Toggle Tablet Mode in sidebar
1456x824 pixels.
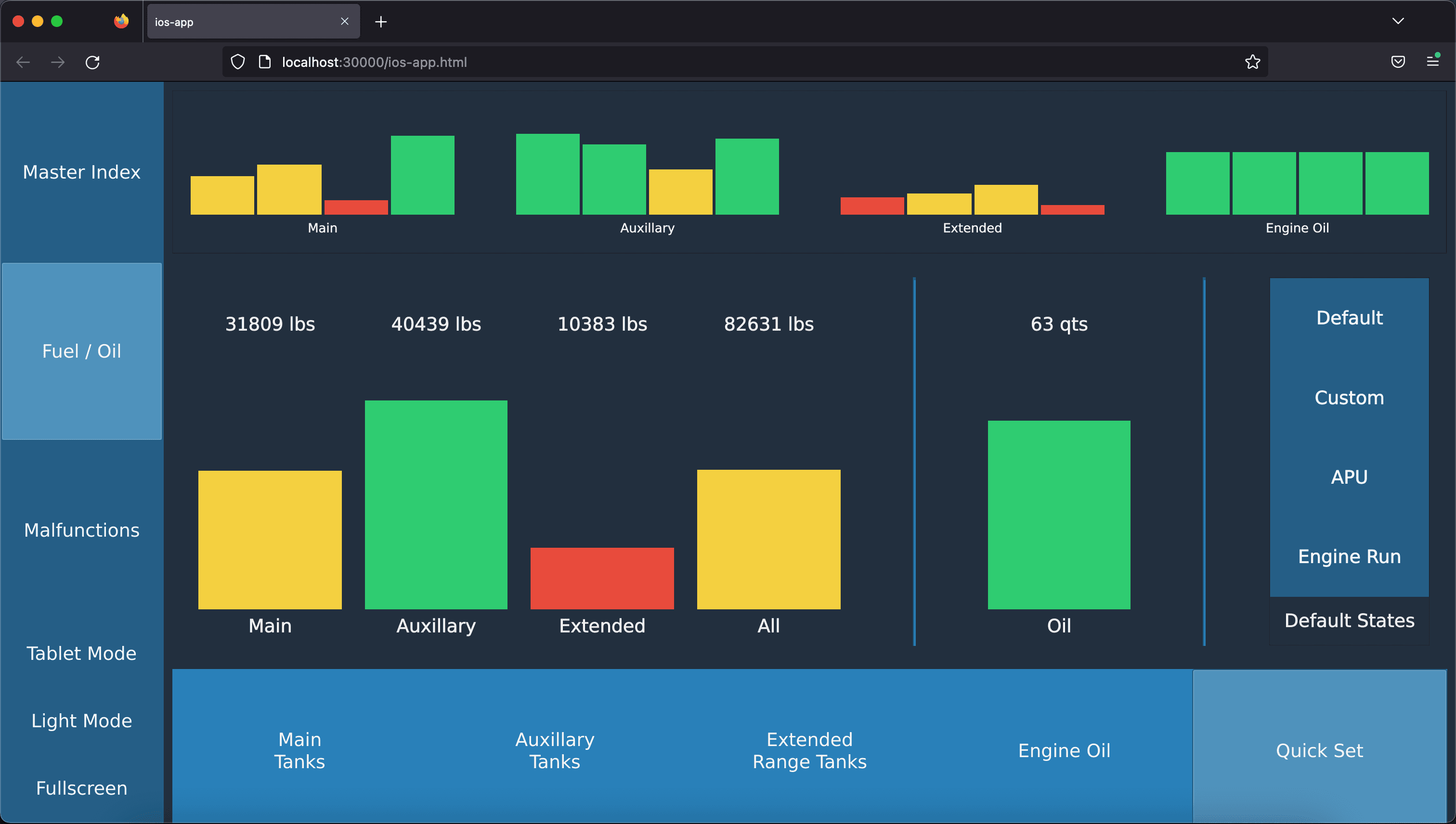coord(81,654)
